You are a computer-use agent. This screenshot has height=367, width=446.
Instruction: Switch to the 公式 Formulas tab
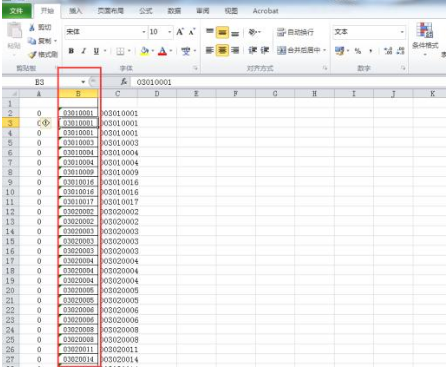(x=146, y=11)
